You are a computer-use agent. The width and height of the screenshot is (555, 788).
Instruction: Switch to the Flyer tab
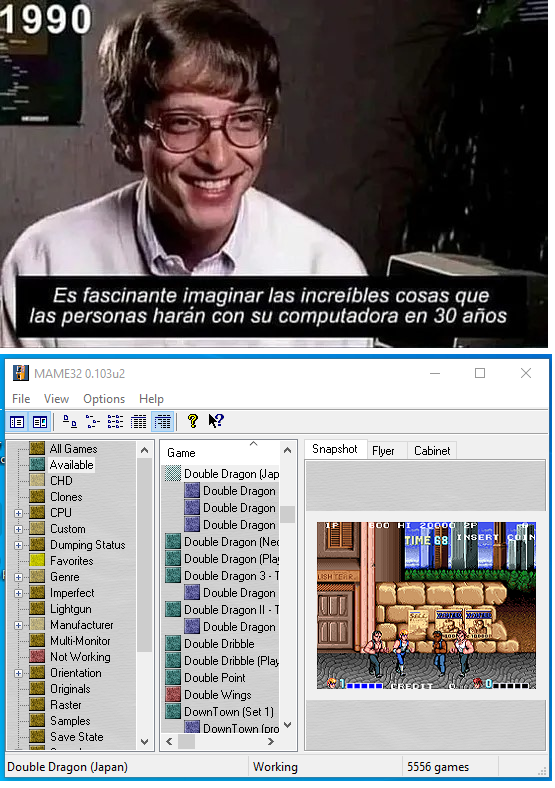click(383, 451)
